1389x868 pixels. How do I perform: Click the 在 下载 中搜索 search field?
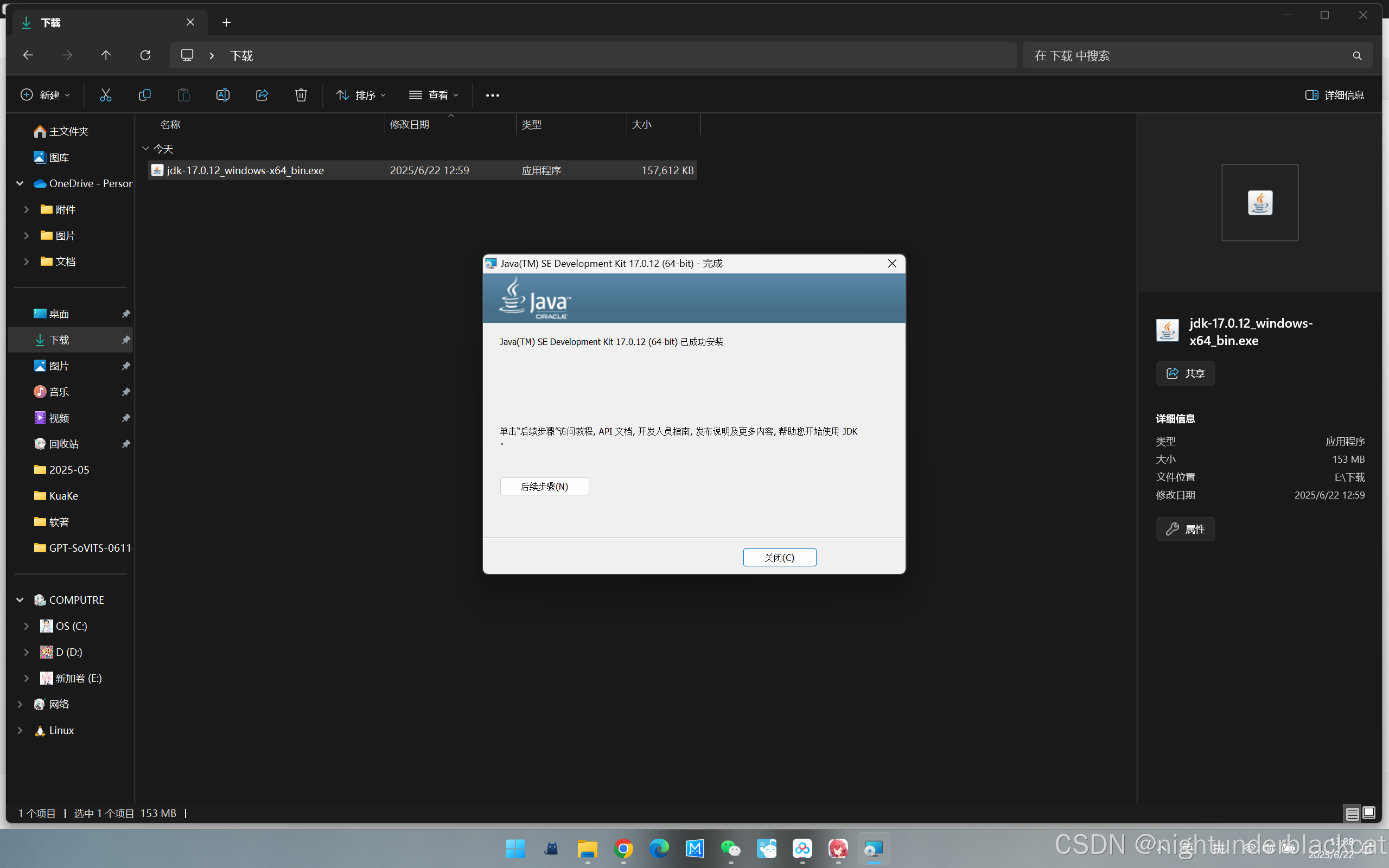click(1188, 55)
